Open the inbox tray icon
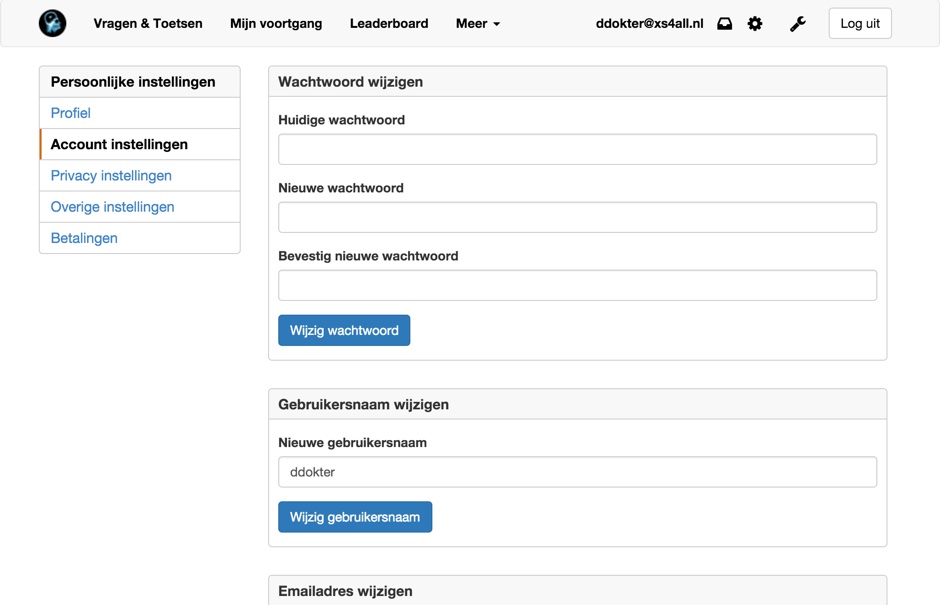 (x=724, y=23)
